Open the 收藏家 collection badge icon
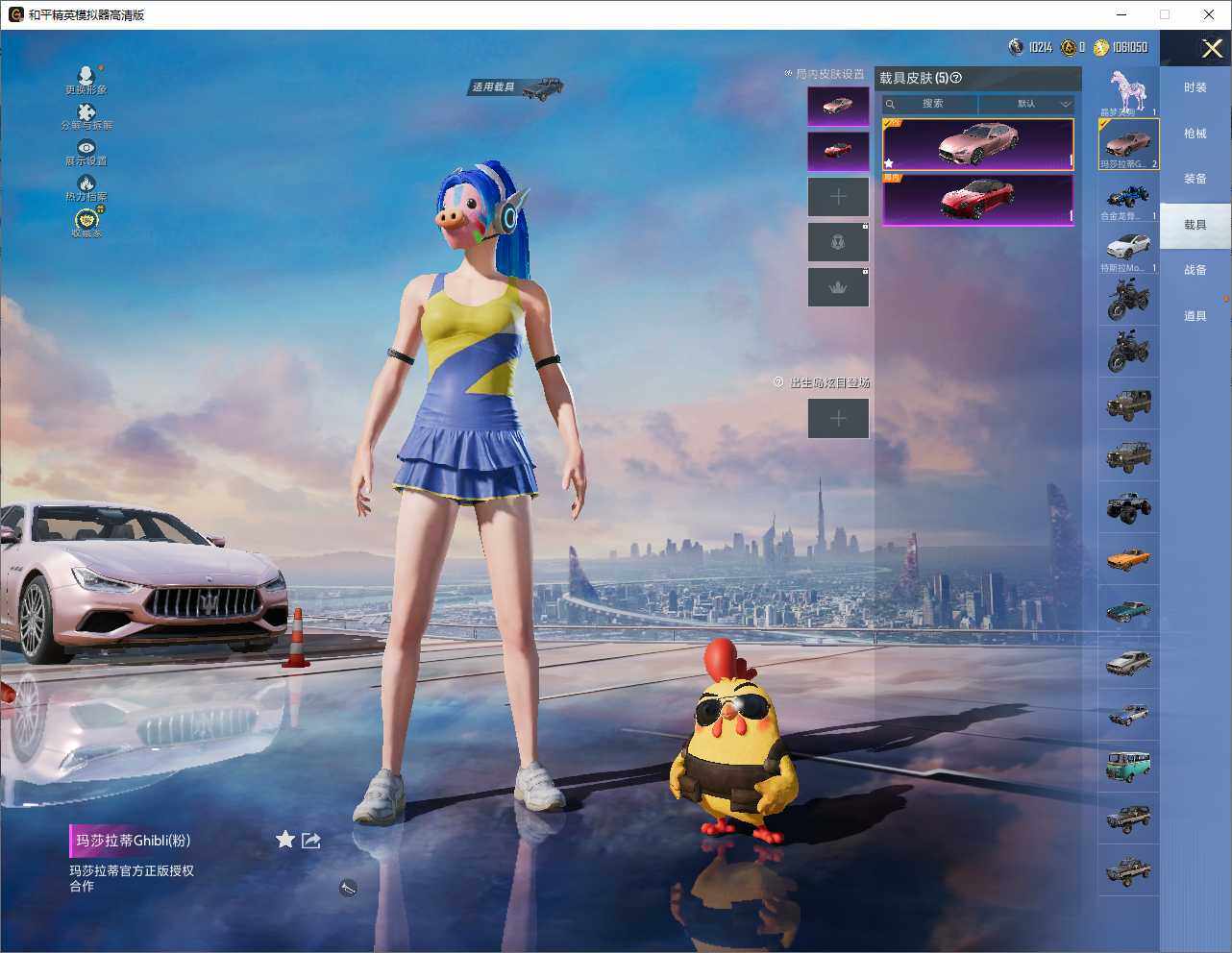This screenshot has height=953, width=1232. (86, 223)
